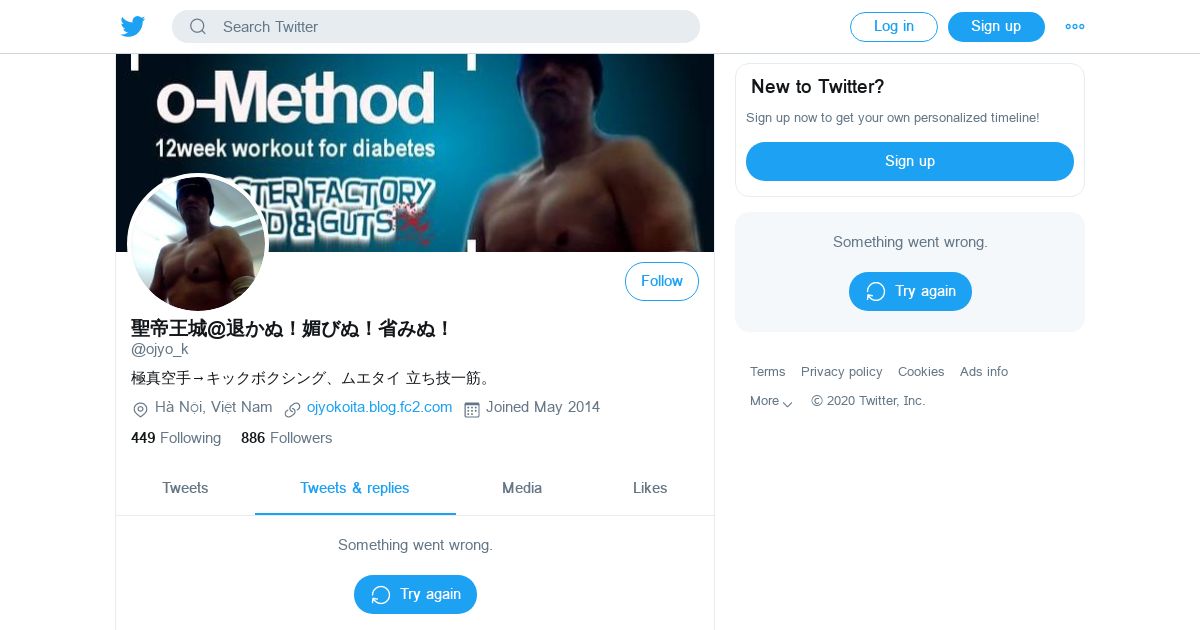Select the Likes tab
Screen dimensions: 1200x630
[x=650, y=488]
